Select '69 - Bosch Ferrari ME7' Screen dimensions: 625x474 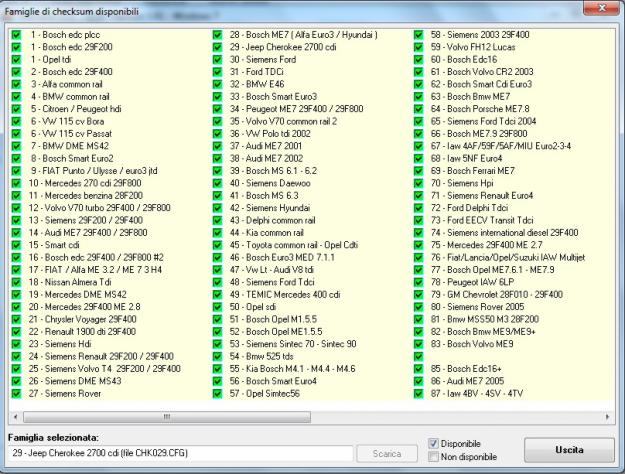[x=473, y=171]
